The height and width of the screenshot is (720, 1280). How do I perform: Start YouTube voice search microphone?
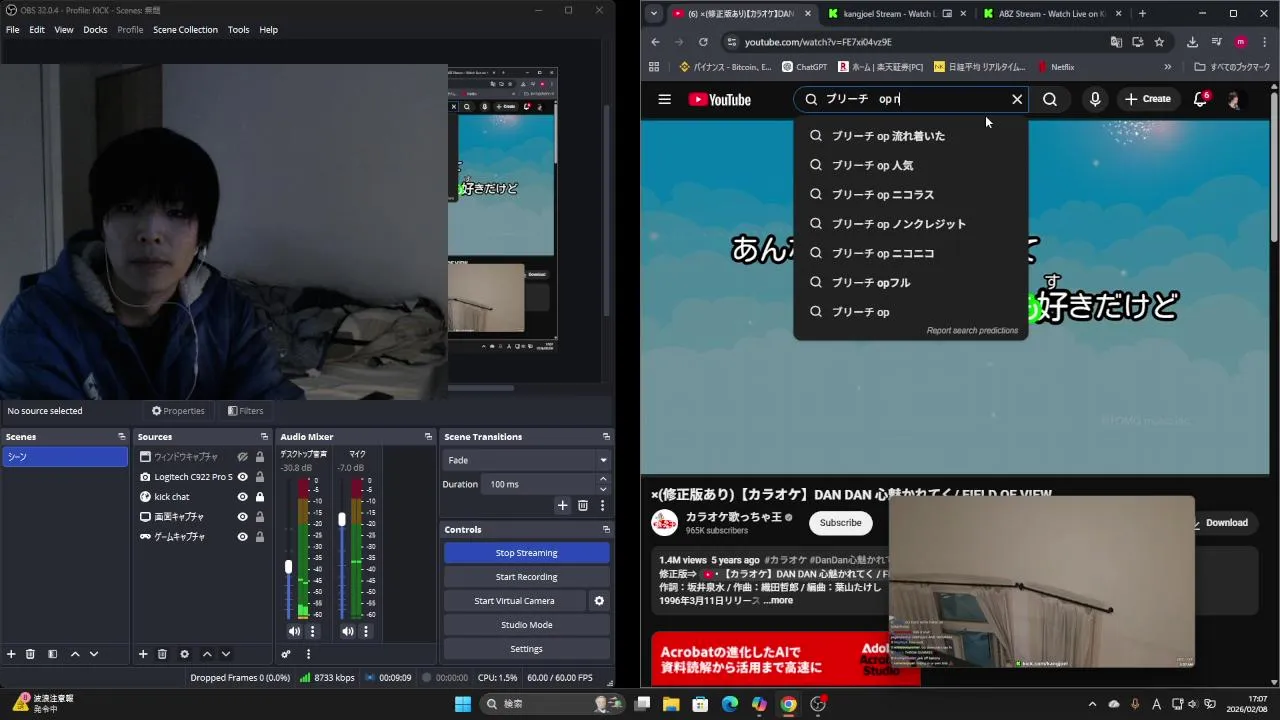1095,99
